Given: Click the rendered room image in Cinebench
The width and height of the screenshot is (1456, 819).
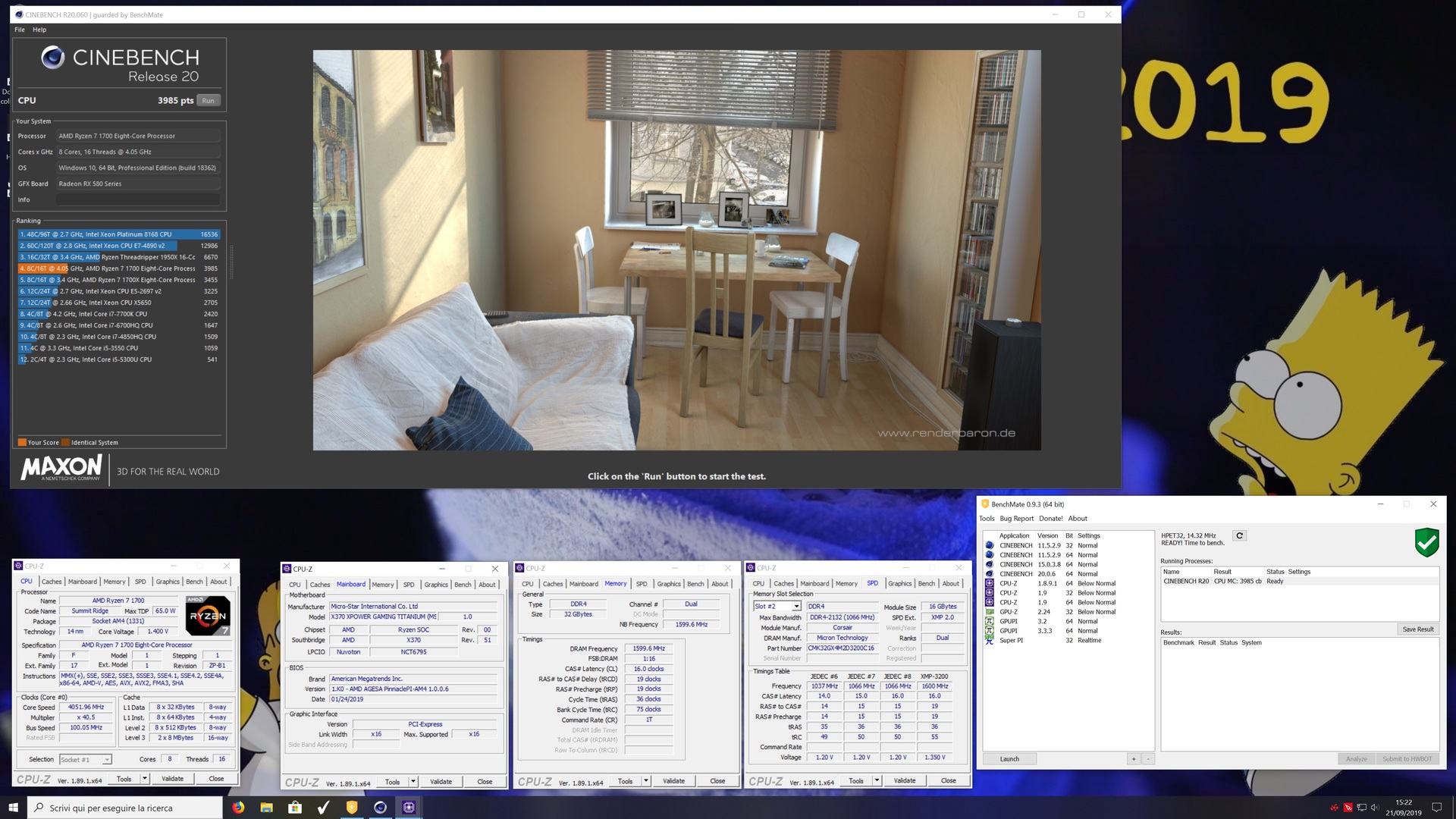Looking at the screenshot, I should (x=676, y=250).
